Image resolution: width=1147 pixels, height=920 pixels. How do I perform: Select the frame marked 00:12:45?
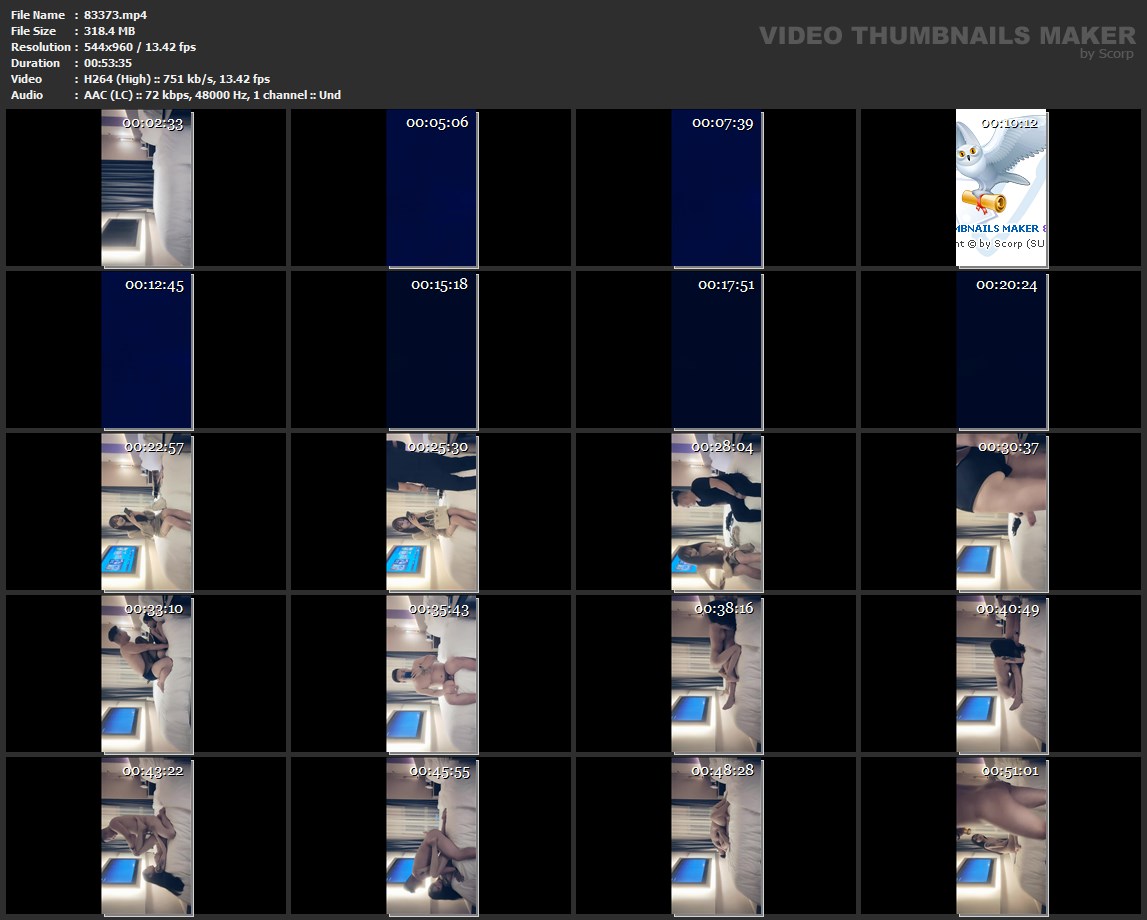coord(147,350)
